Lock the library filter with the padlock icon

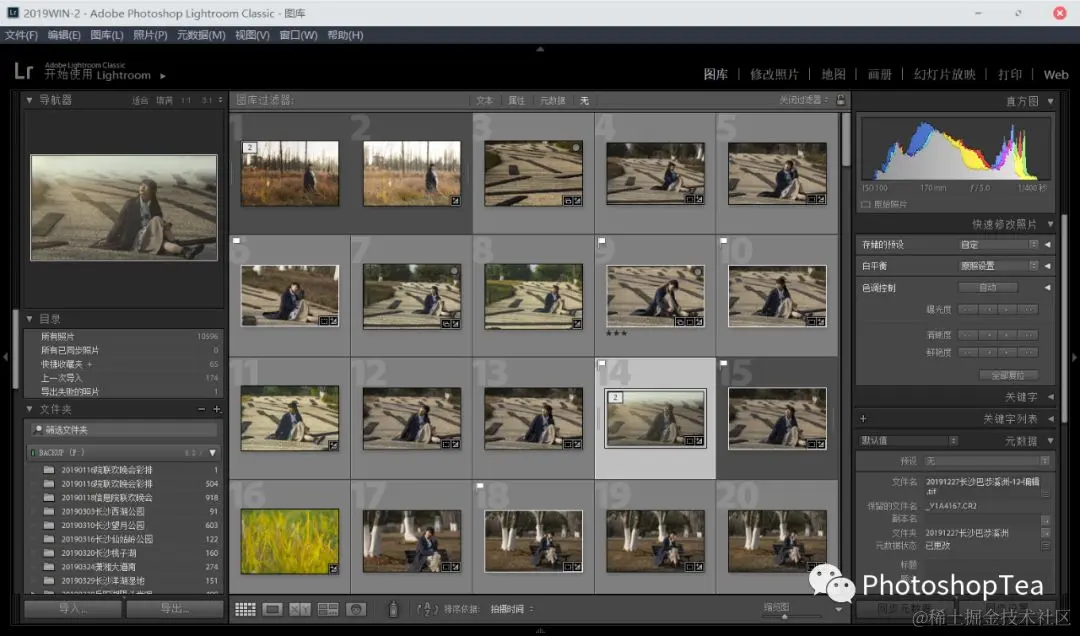click(841, 100)
